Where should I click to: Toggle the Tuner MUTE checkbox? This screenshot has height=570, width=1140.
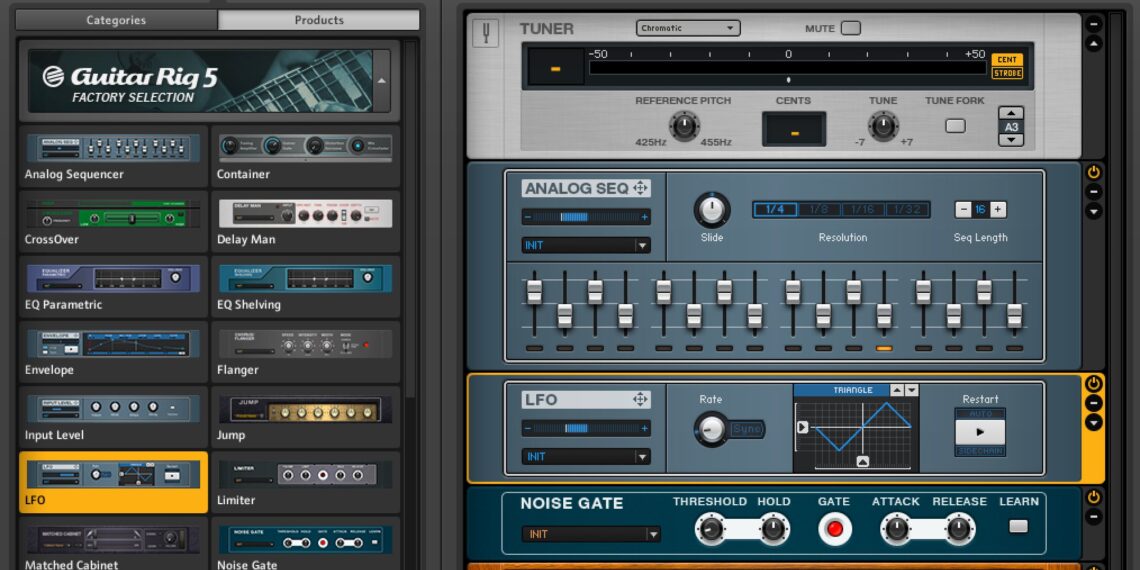point(850,28)
